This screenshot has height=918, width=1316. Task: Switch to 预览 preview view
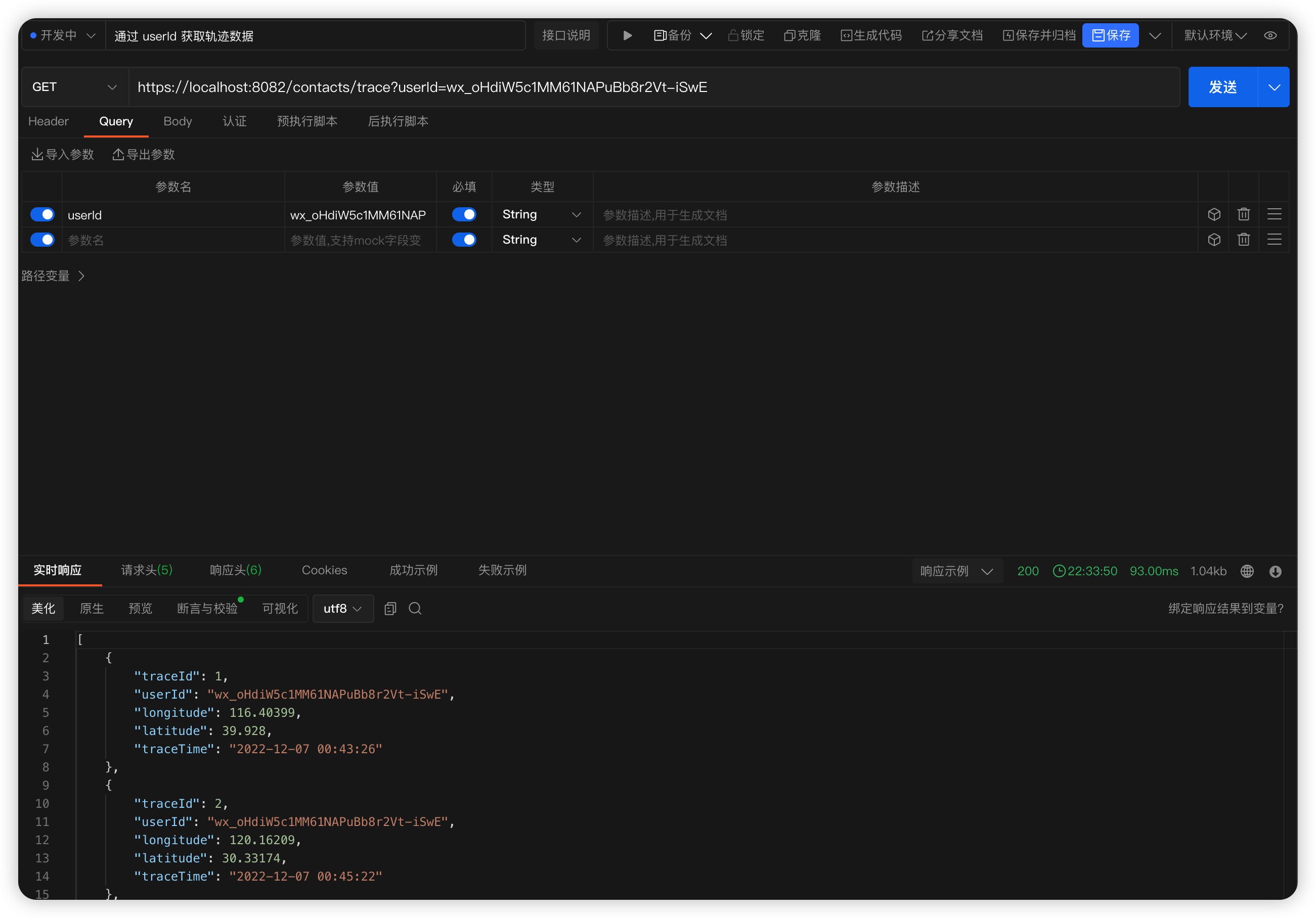(141, 609)
